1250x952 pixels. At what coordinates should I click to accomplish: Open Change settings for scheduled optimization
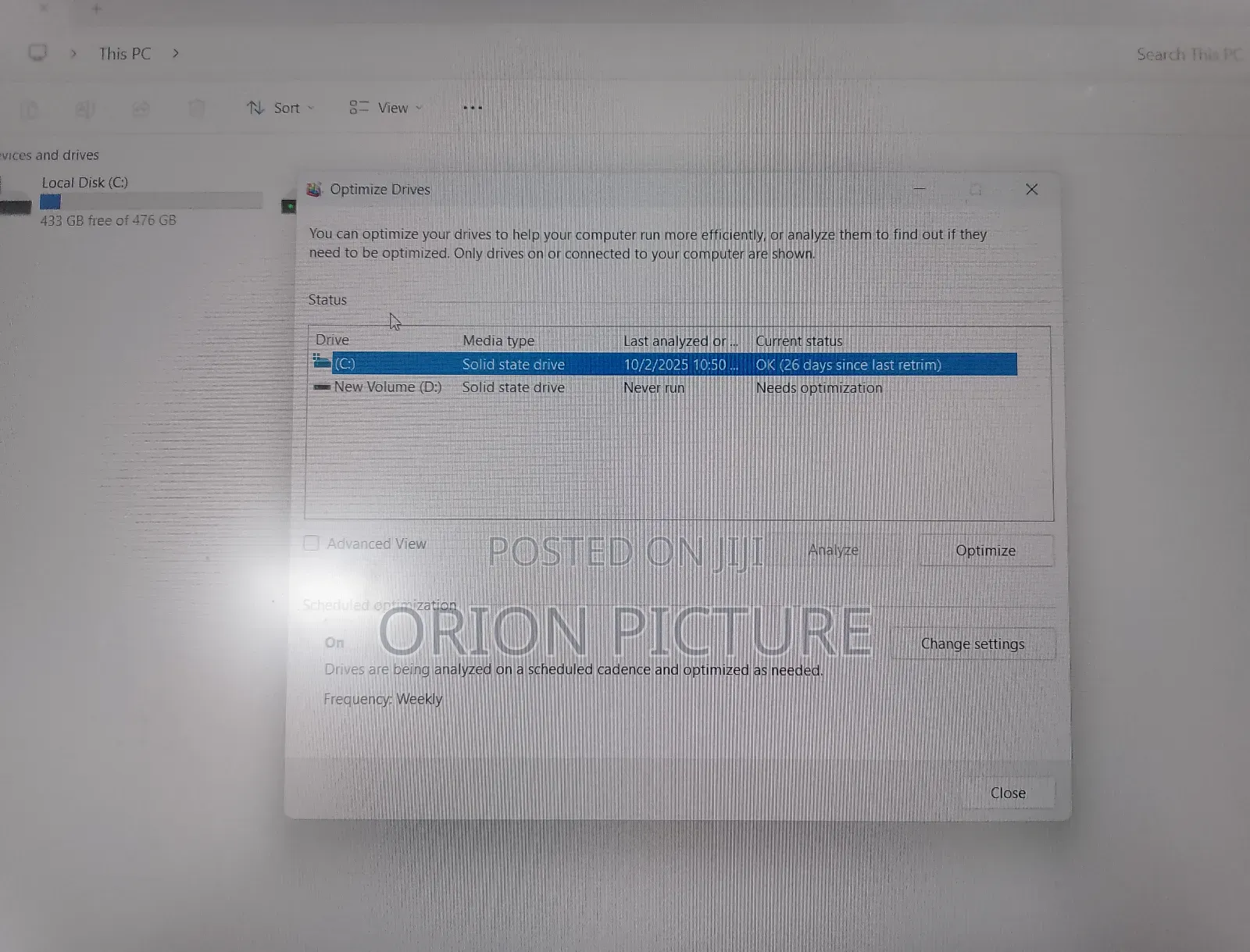pos(973,644)
